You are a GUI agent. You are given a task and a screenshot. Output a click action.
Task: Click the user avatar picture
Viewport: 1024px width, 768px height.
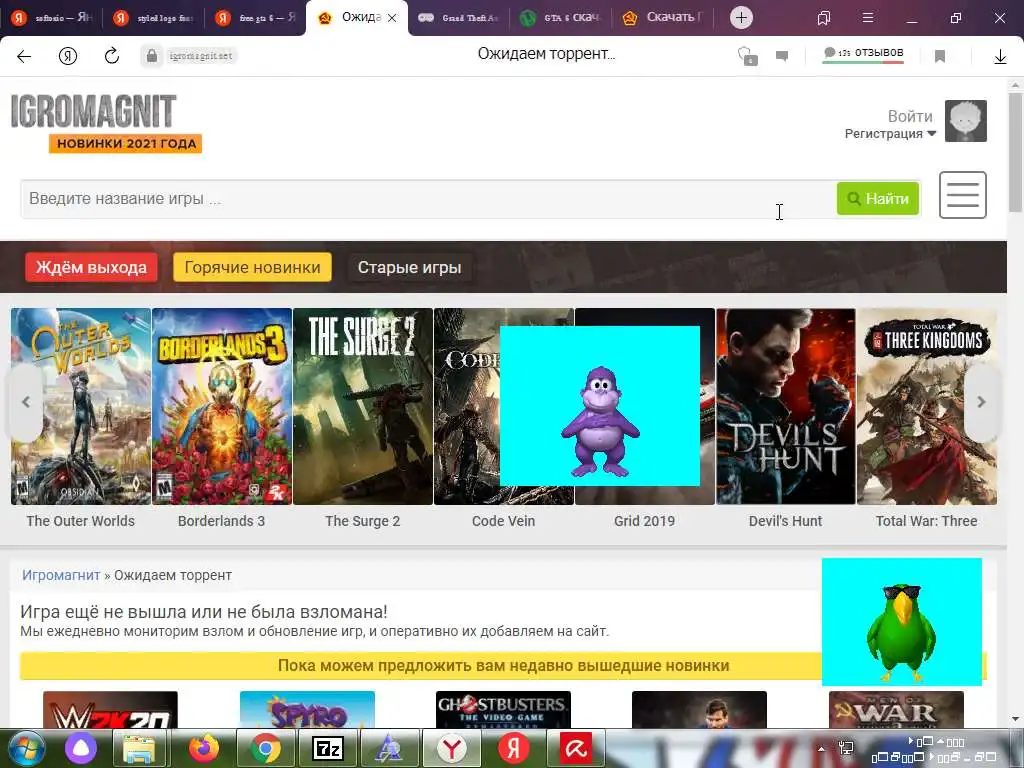point(965,121)
